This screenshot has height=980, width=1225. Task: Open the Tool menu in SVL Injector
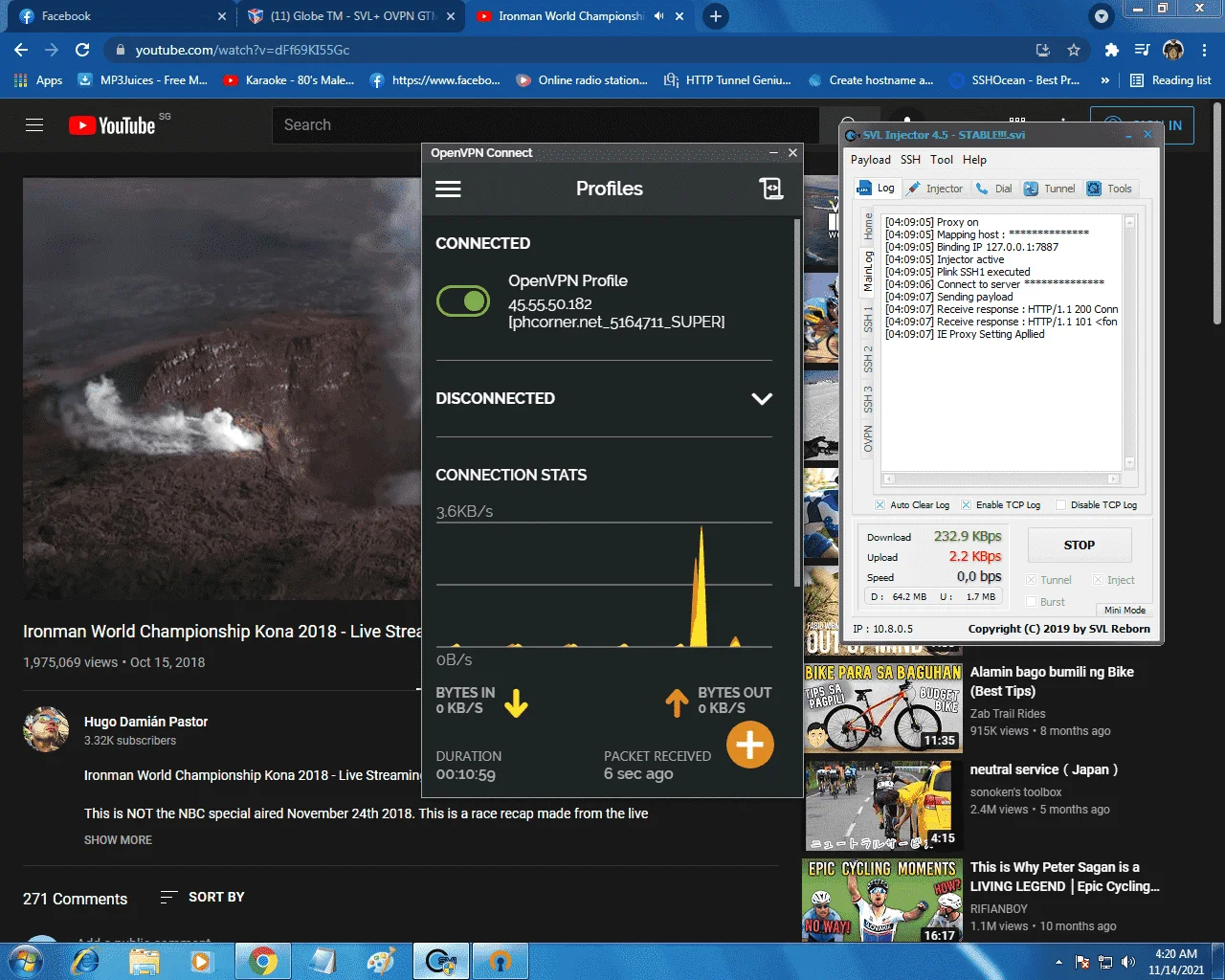tap(942, 160)
